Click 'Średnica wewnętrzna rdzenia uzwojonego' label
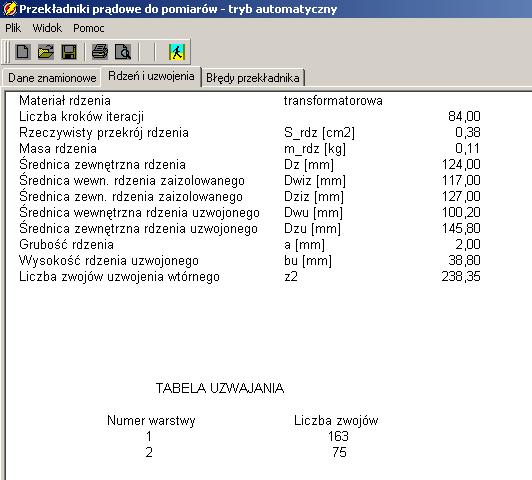This screenshot has width=532, height=480. tap(139, 212)
